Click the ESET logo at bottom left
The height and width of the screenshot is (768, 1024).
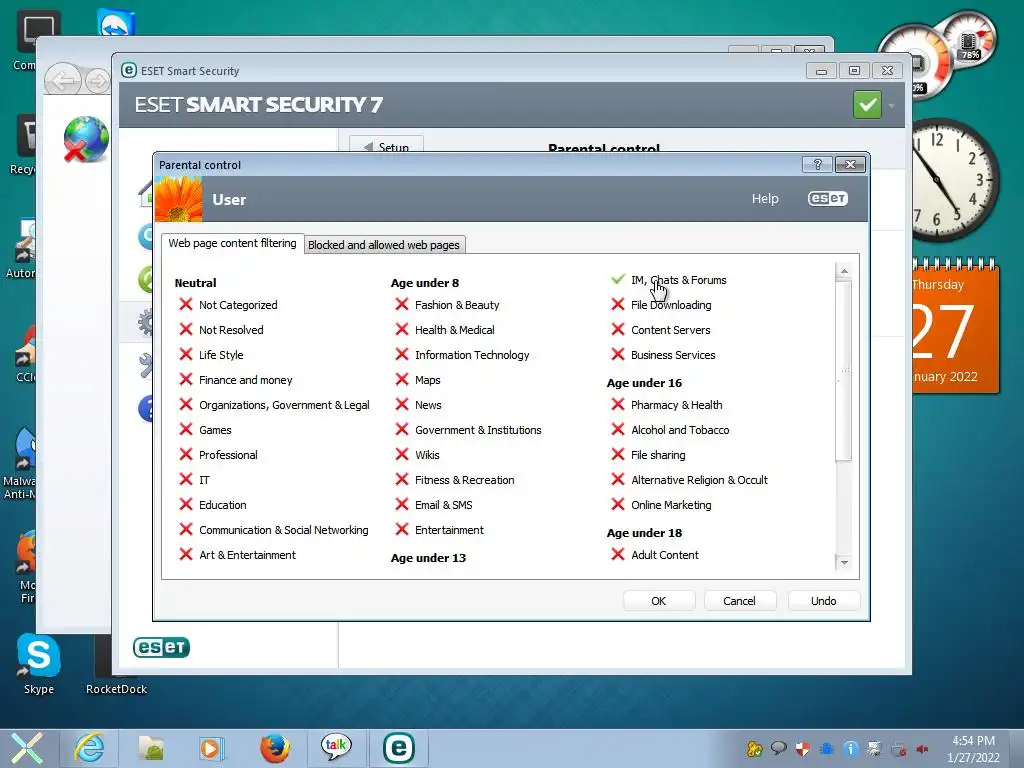(x=161, y=647)
